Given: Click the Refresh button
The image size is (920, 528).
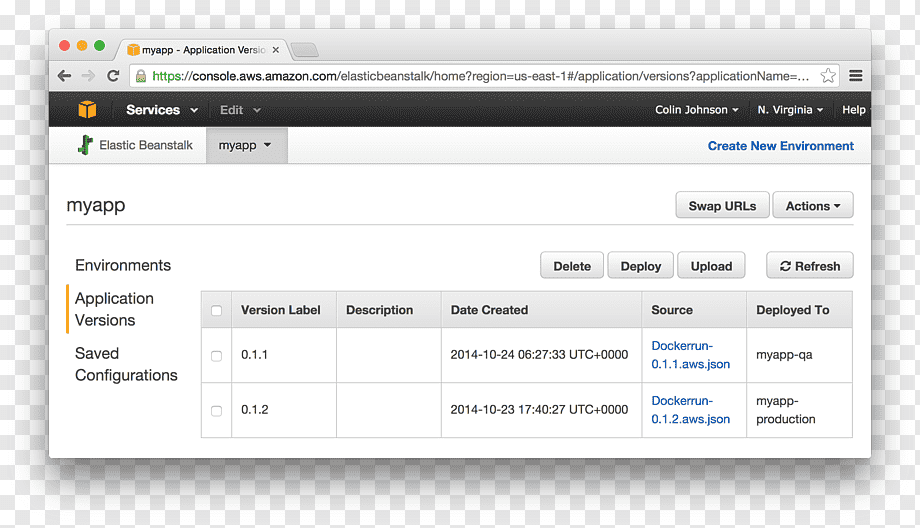Looking at the screenshot, I should [810, 266].
